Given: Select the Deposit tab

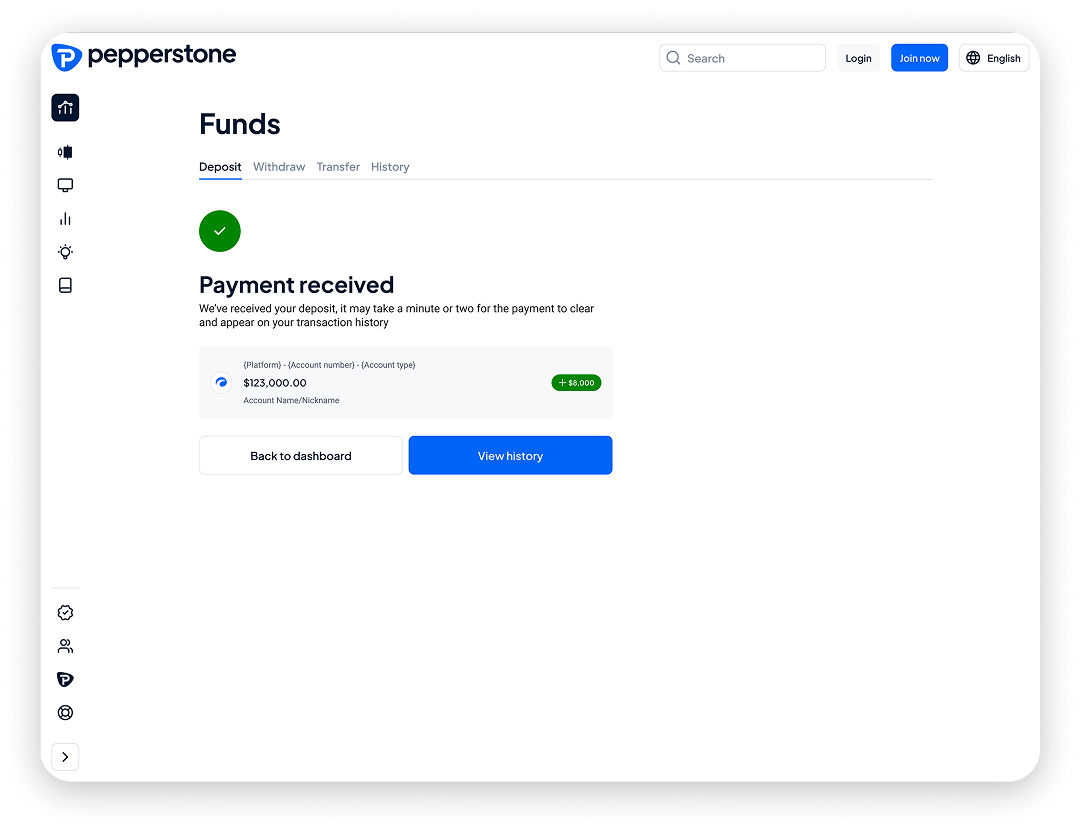Looking at the screenshot, I should [220, 167].
